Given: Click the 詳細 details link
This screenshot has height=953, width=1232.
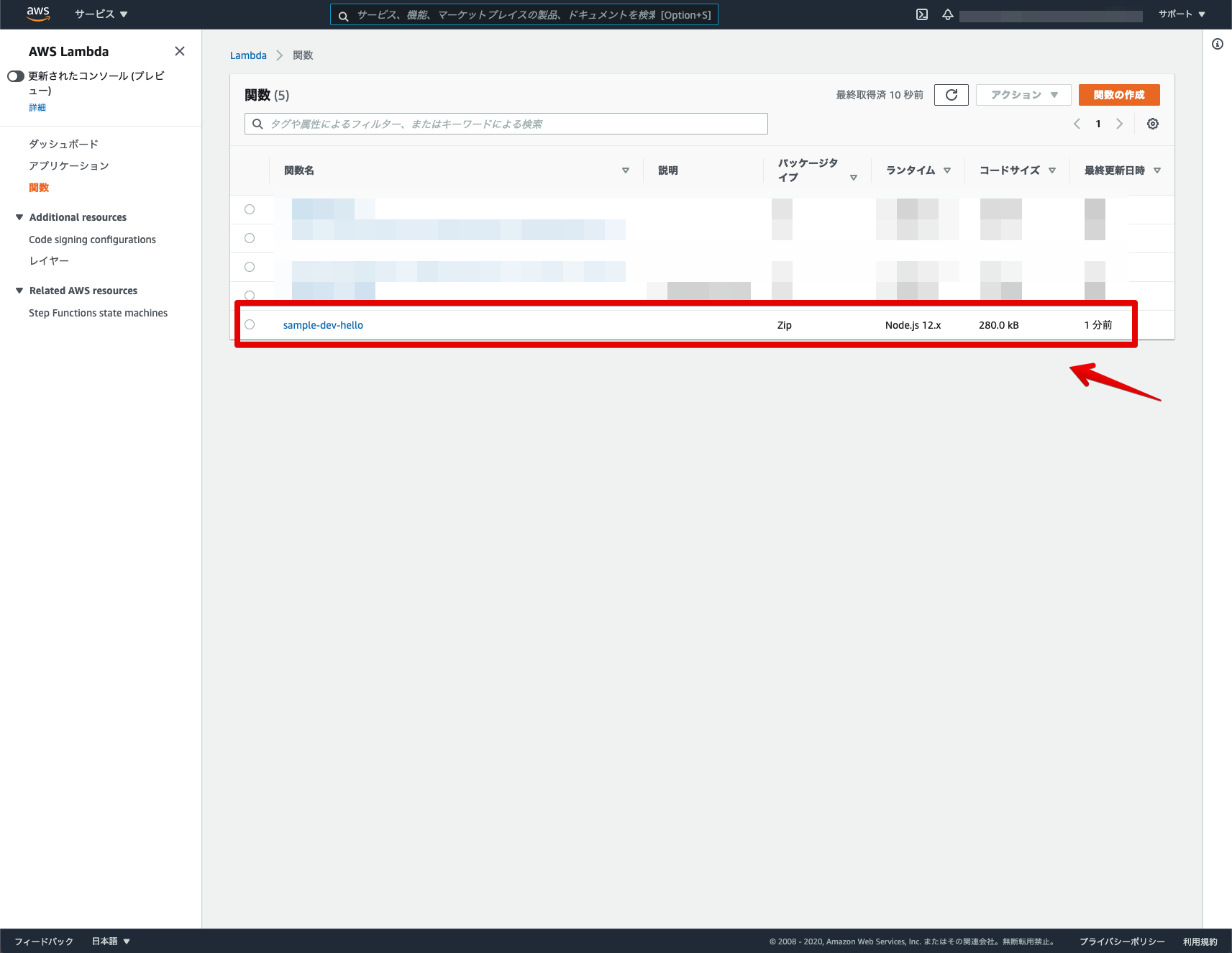Looking at the screenshot, I should (x=37, y=107).
